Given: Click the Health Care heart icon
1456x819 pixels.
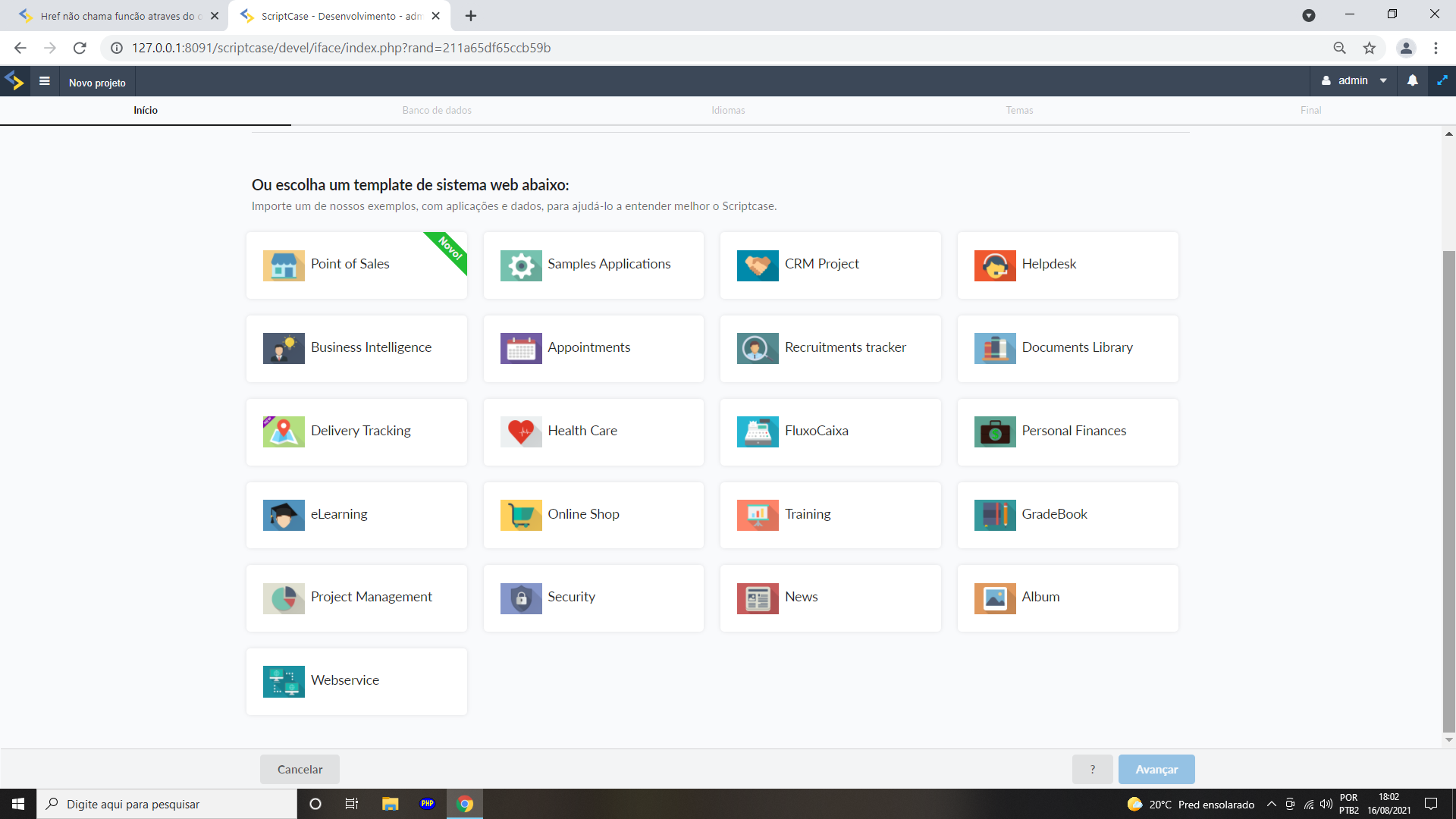Looking at the screenshot, I should click(x=521, y=431).
